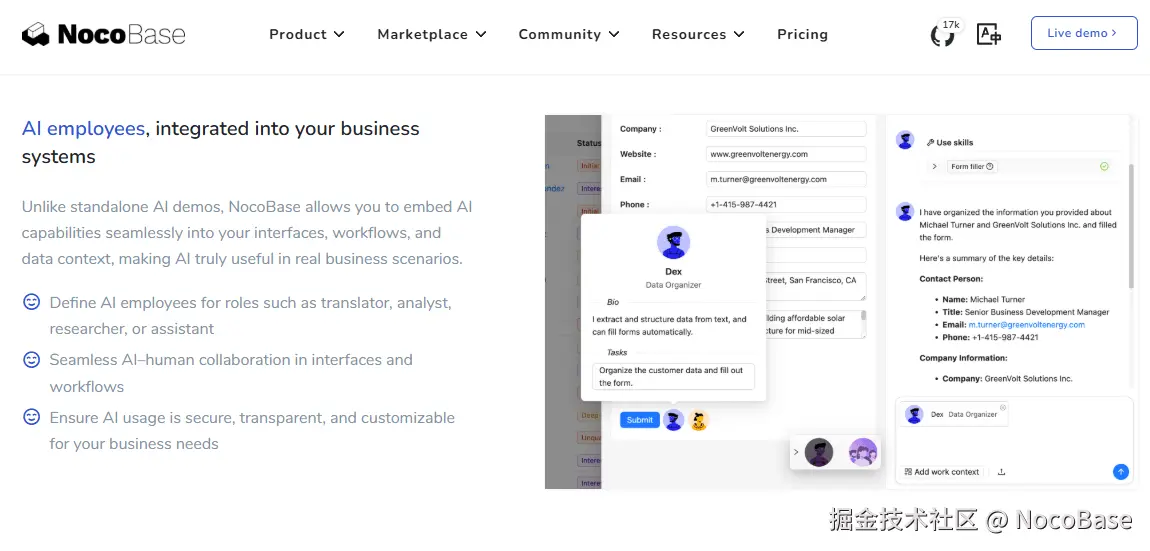Select the Dex avatar next to Submit
Image resolution: width=1150 pixels, height=551 pixels.
click(674, 421)
